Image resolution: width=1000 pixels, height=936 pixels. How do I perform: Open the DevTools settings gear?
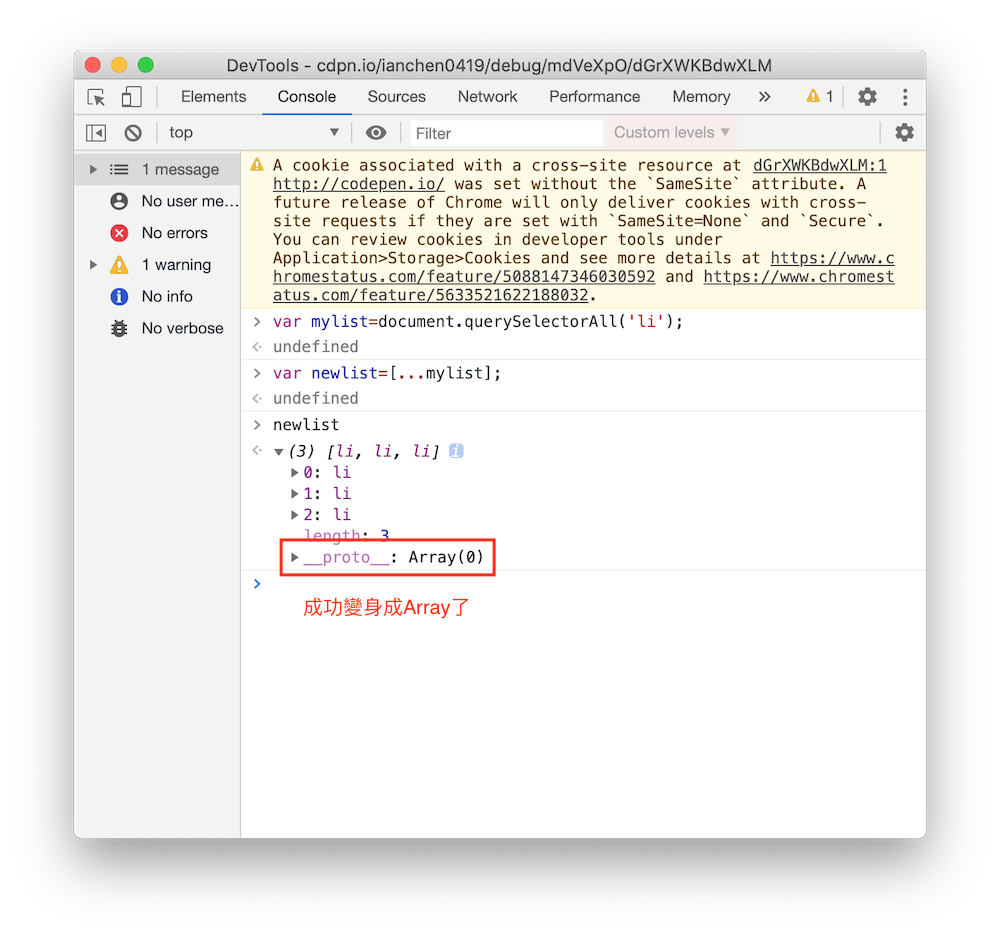click(x=867, y=97)
